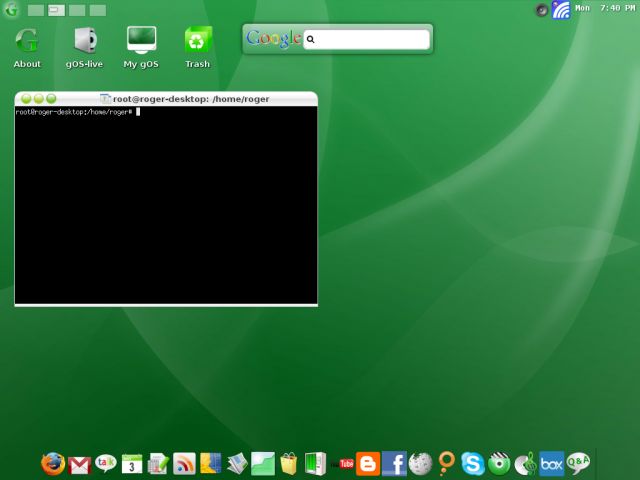The width and height of the screenshot is (640, 480).
Task: Open the Google Calendar dock icon
Action: 132,464
